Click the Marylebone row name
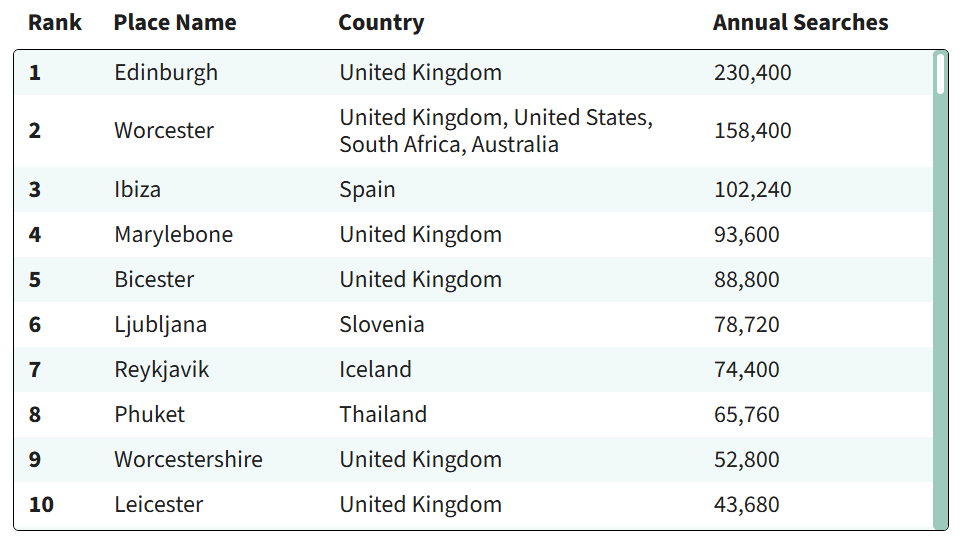 (x=173, y=235)
